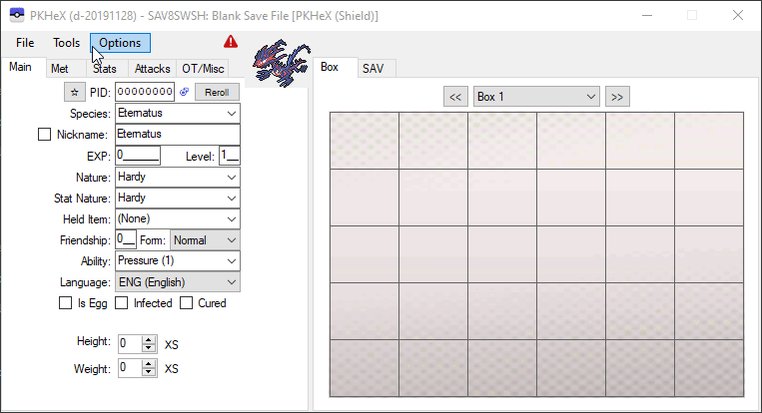Click the Height value field
This screenshot has height=413, width=762.
tap(131, 344)
